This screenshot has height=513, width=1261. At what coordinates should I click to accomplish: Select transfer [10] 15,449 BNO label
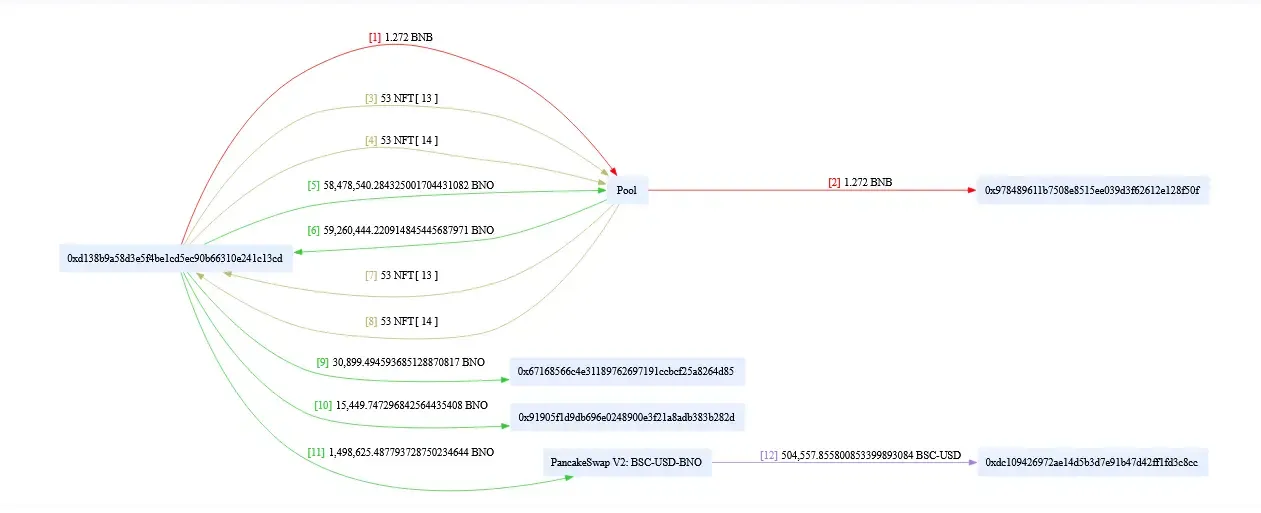coord(400,405)
